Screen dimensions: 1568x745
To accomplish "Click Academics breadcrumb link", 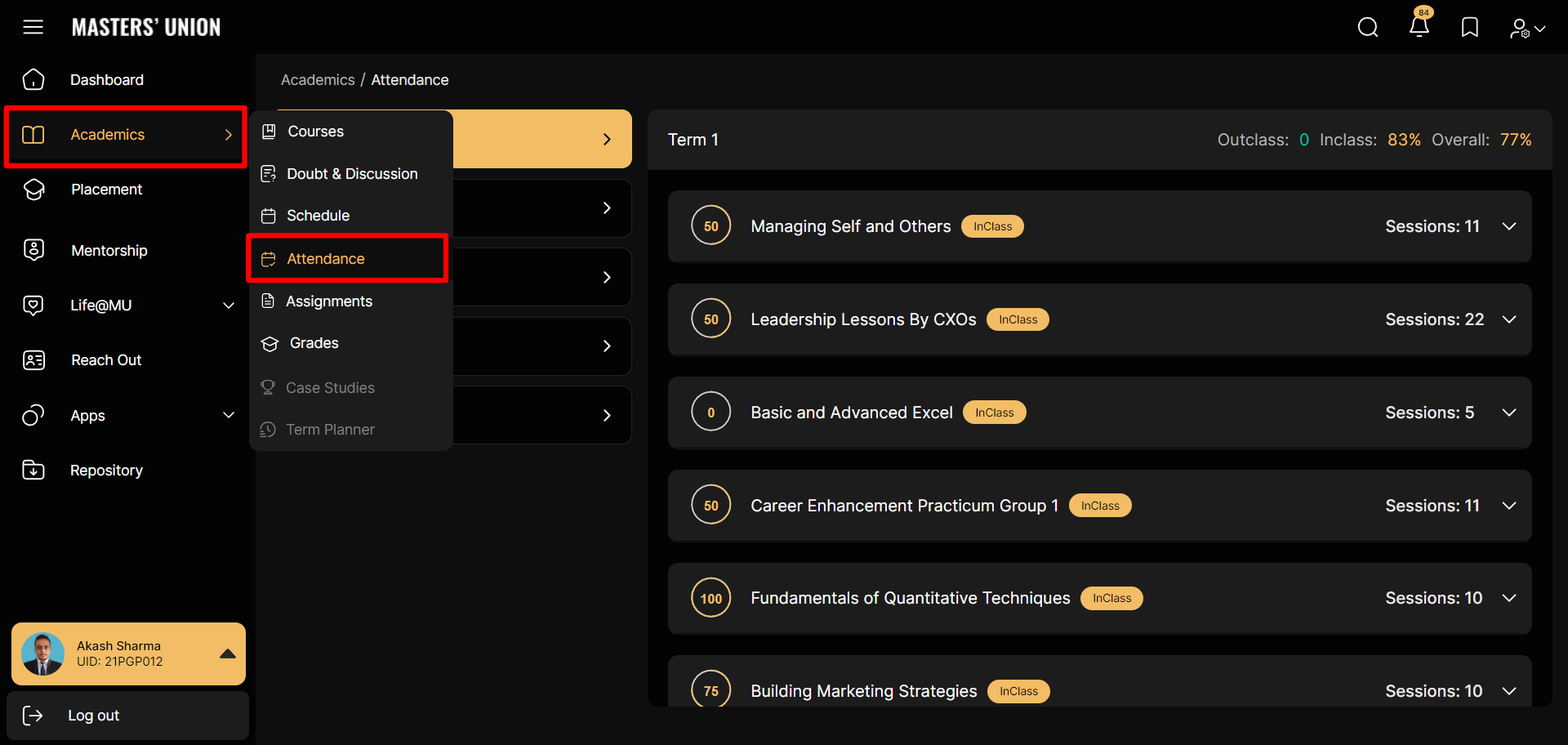I will tap(318, 80).
